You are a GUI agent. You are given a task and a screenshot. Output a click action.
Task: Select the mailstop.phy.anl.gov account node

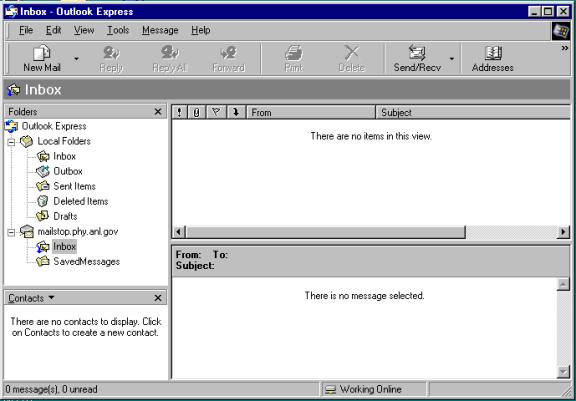click(78, 232)
